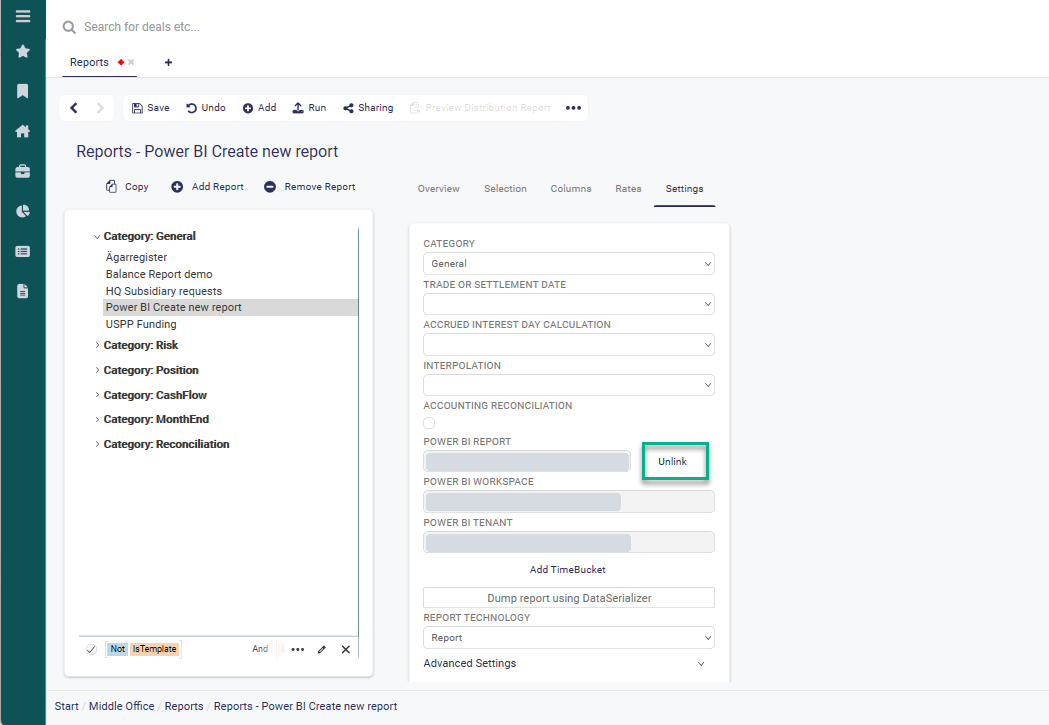Go to home icon in the sidebar
This screenshot has height=725, width=1049.
(x=23, y=131)
